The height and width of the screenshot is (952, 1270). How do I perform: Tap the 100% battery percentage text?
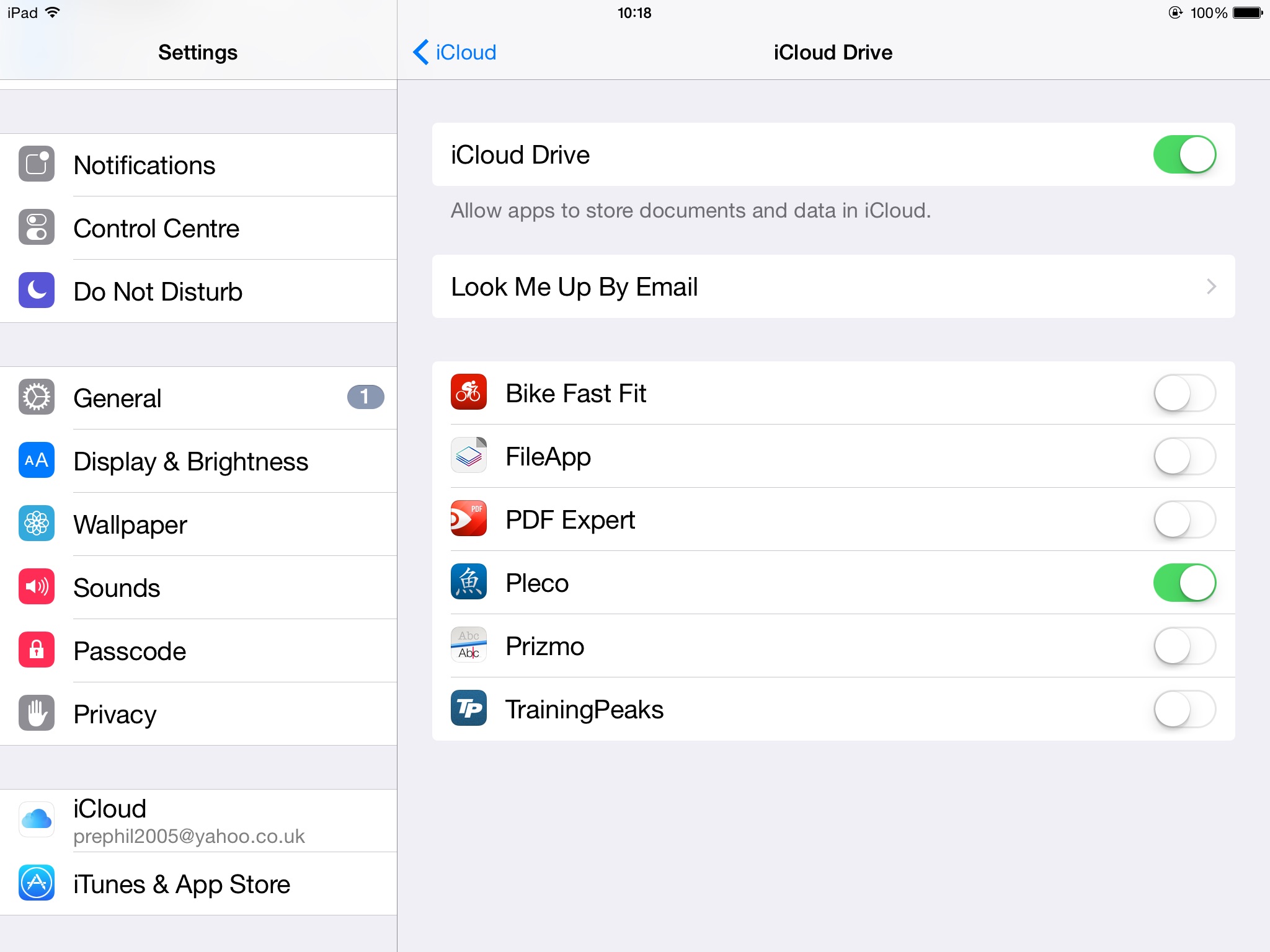1209,13
